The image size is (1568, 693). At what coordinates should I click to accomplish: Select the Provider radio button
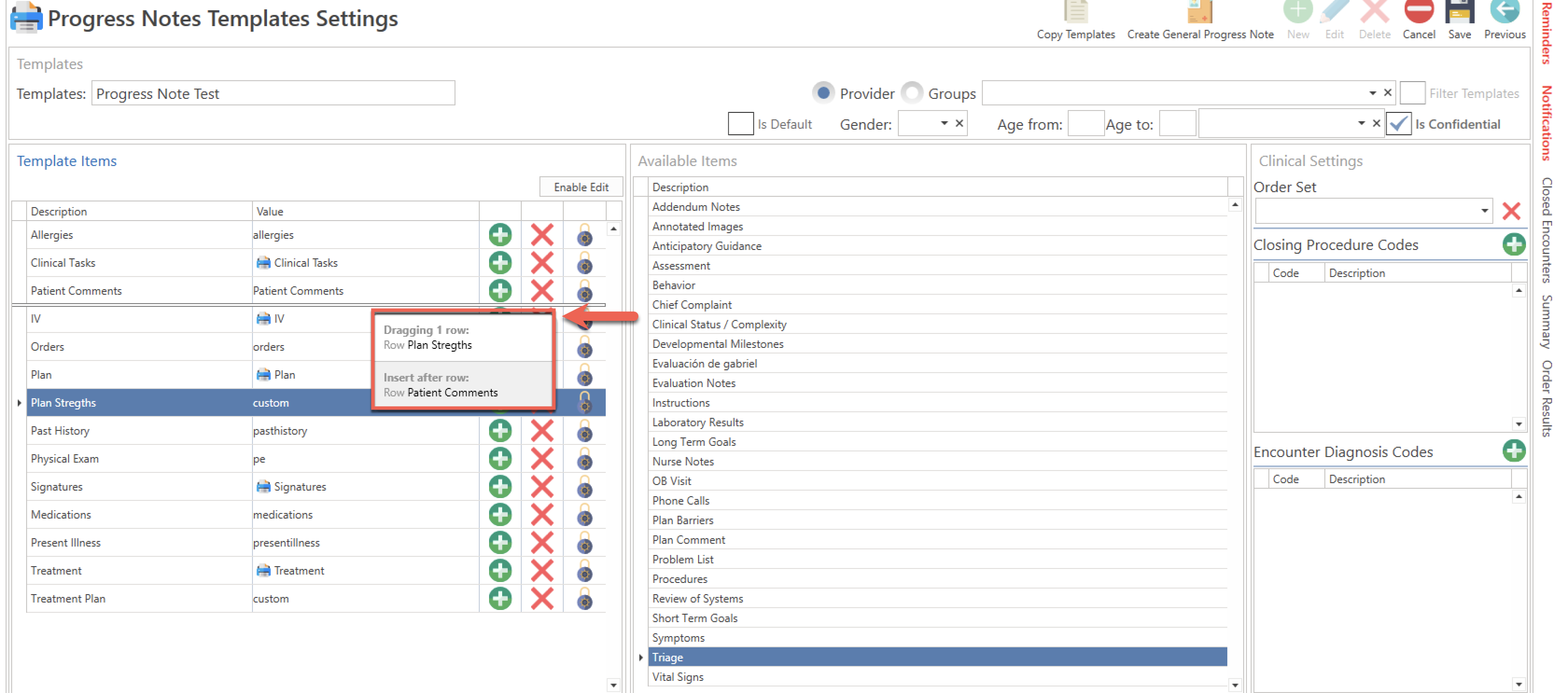click(x=823, y=93)
